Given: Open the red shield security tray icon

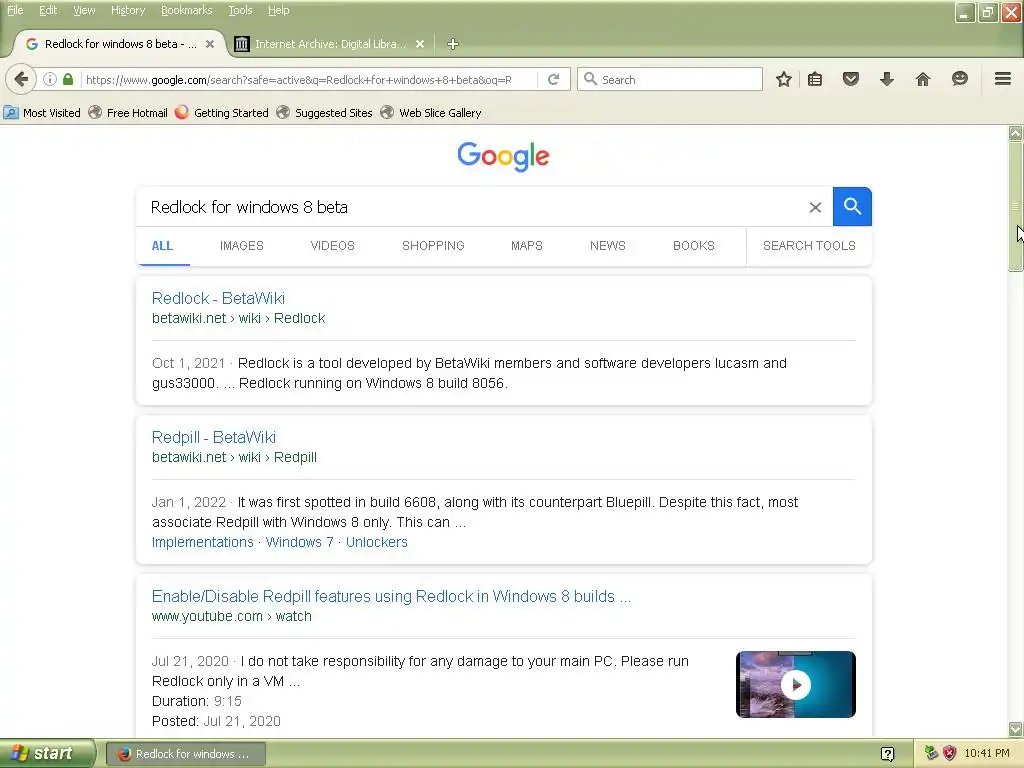Looking at the screenshot, I should coord(949,753).
